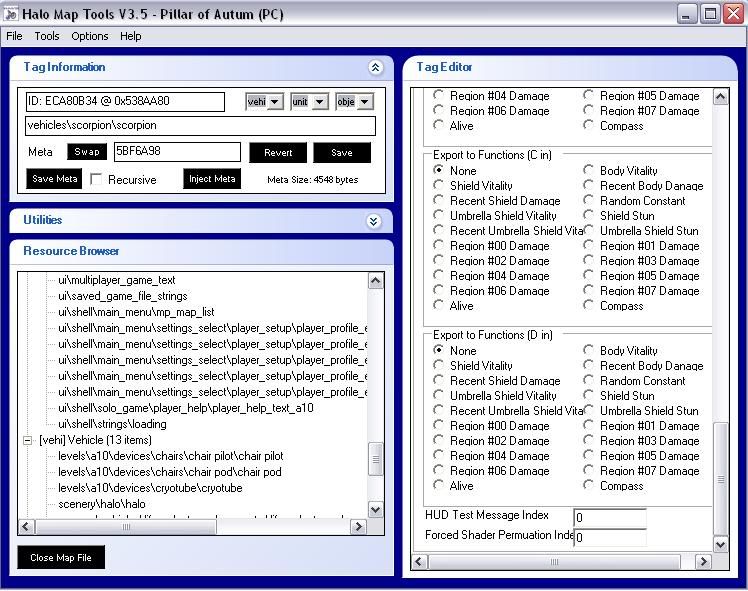The width and height of the screenshot is (748, 591).
Task: Open the Tools menu
Action: point(47,36)
